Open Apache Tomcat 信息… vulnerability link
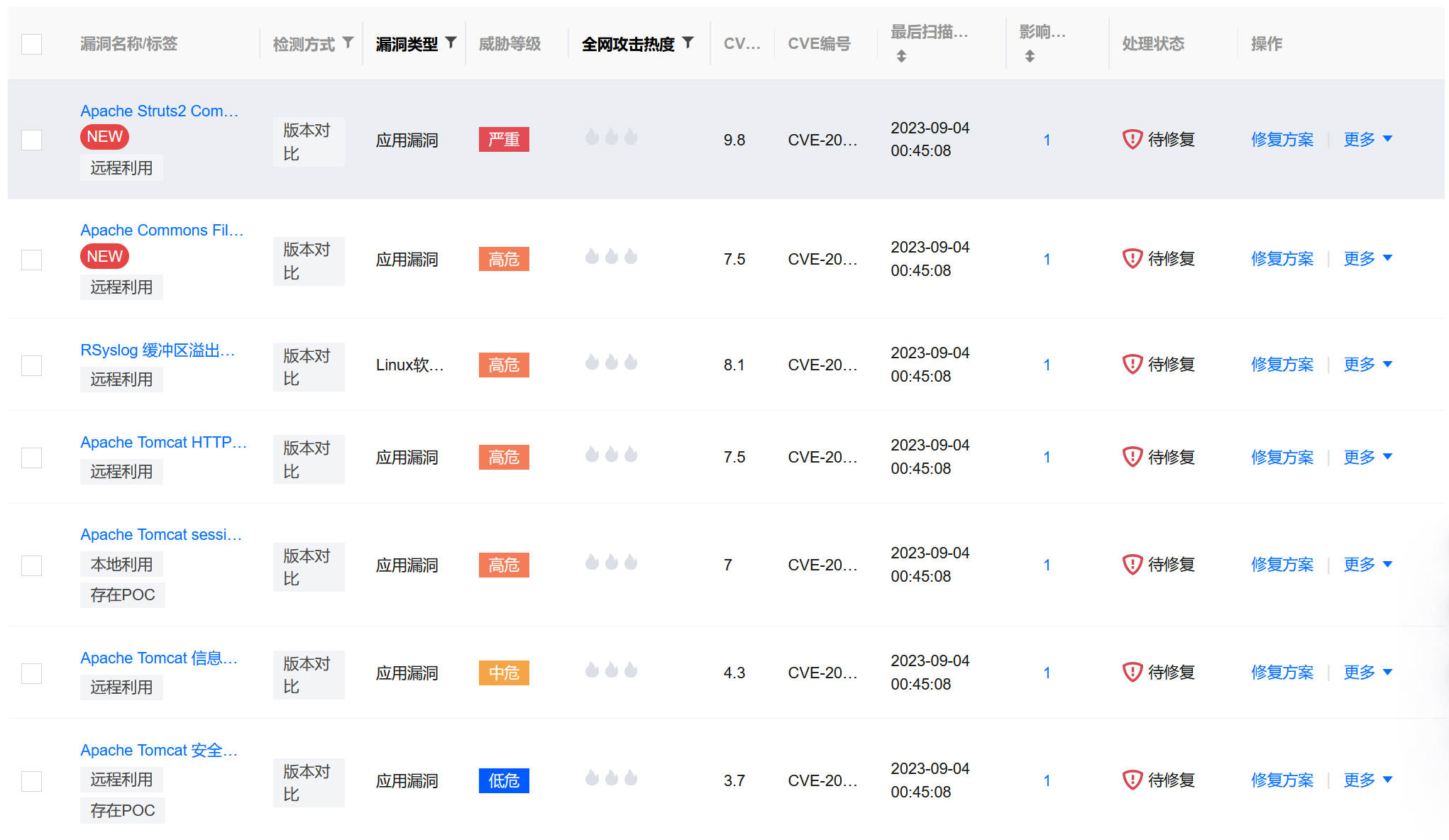Viewport: 1449px width, 840px height. (159, 658)
